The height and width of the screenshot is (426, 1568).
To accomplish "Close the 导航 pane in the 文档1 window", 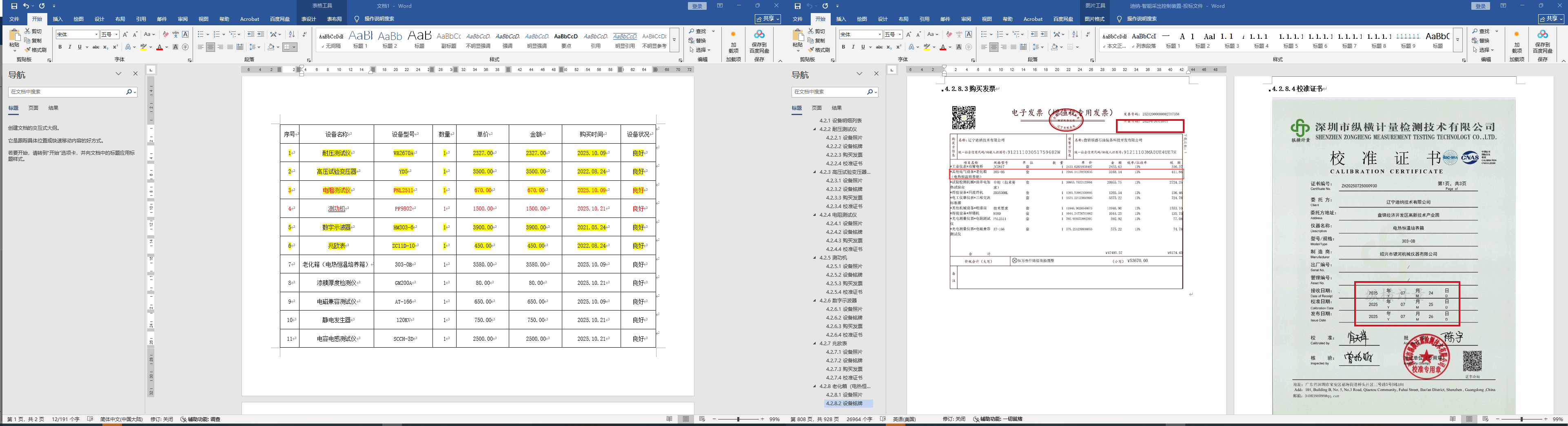I will click(135, 73).
